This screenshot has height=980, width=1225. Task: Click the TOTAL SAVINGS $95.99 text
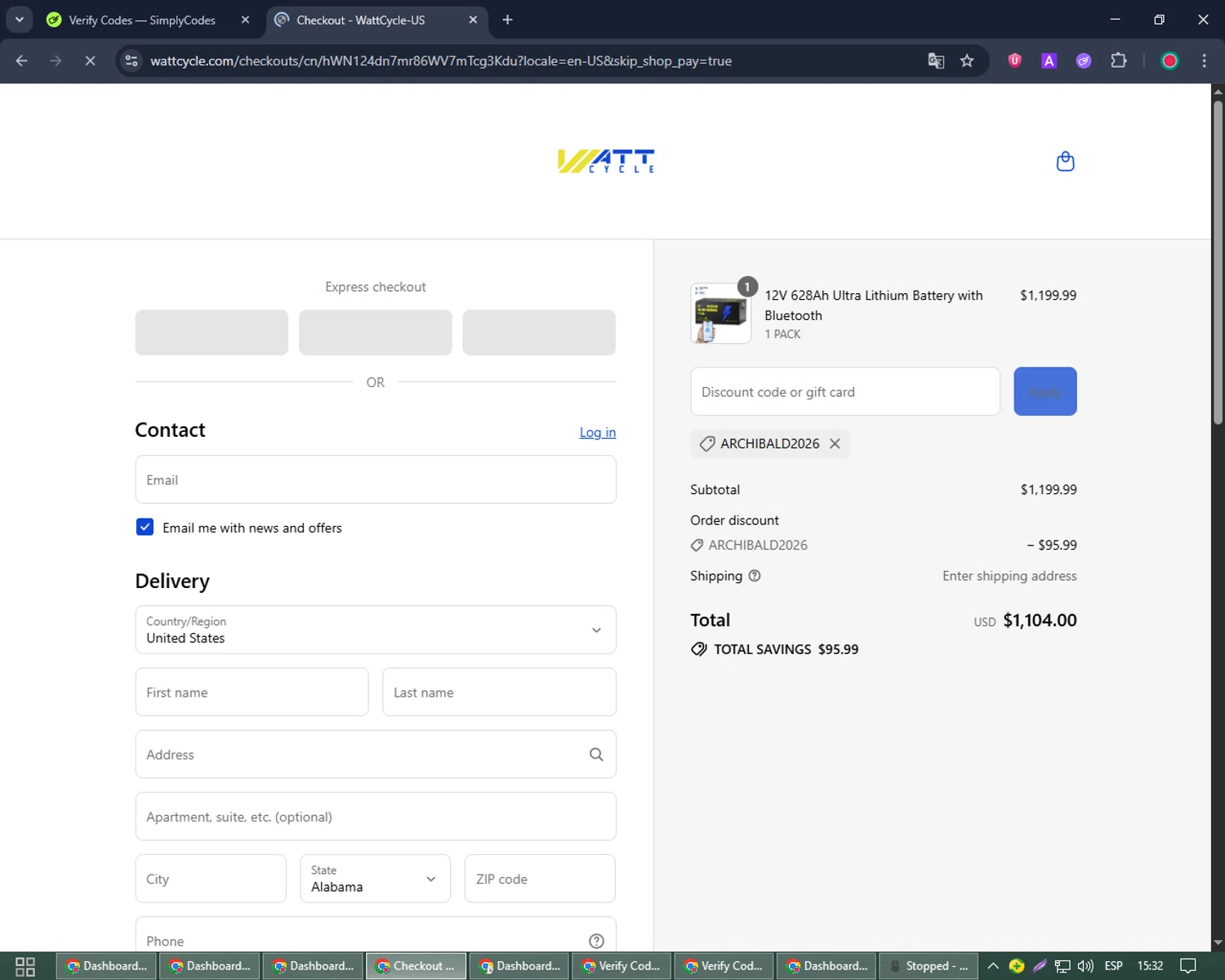(x=786, y=649)
